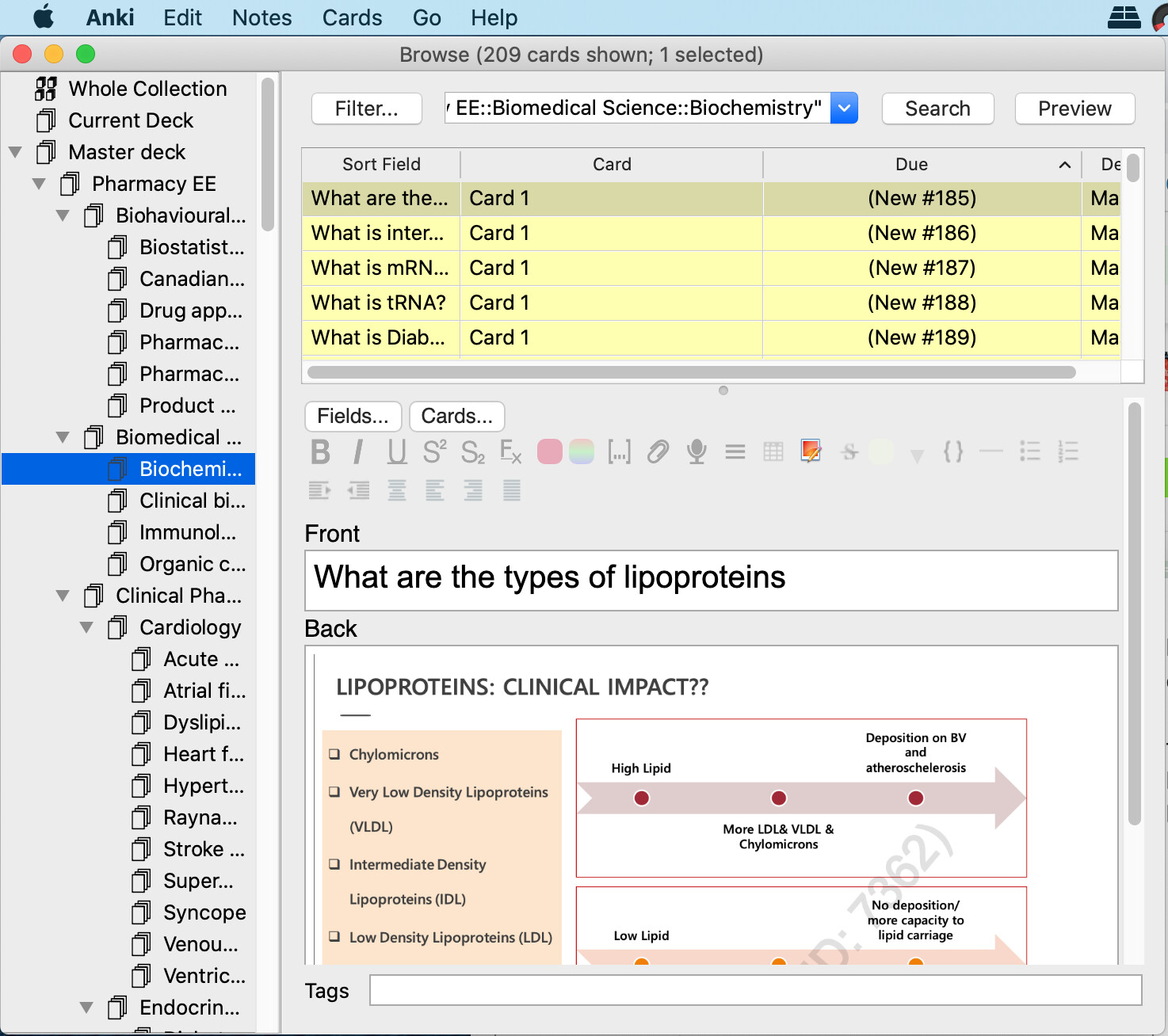Image resolution: width=1168 pixels, height=1036 pixels.
Task: Collapse the Cardiology deck
Action: (86, 627)
